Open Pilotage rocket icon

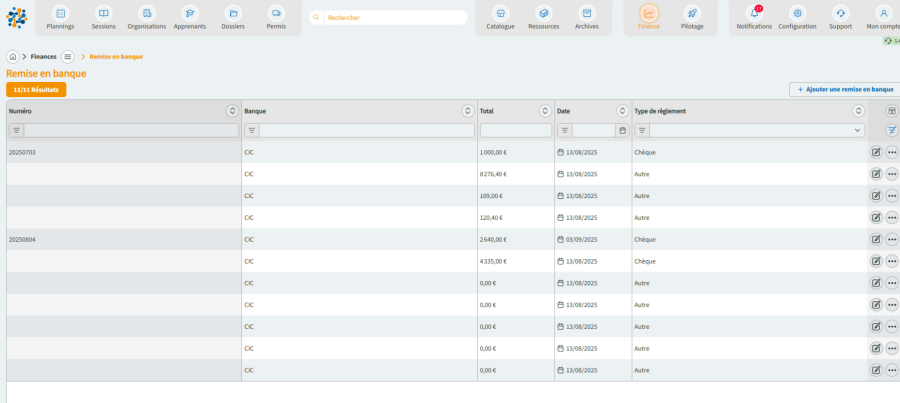point(692,18)
